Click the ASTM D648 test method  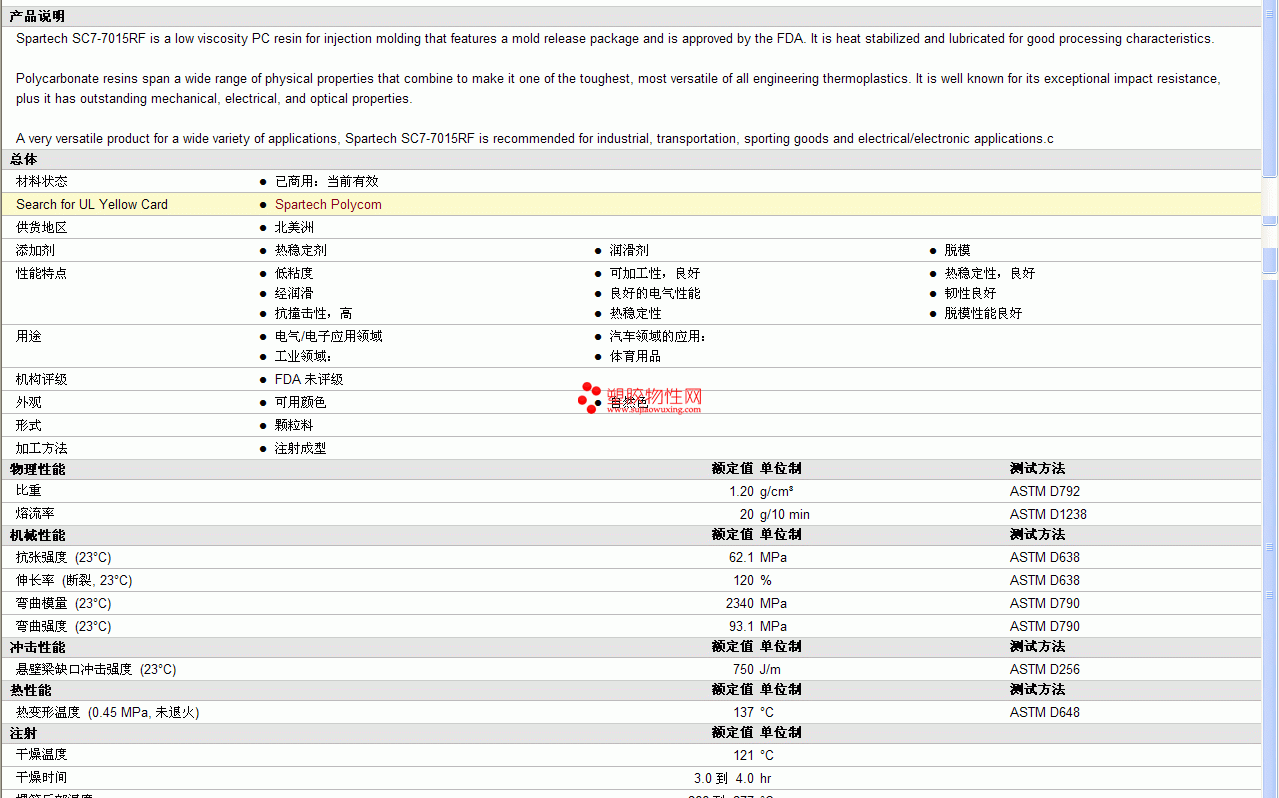point(1045,712)
